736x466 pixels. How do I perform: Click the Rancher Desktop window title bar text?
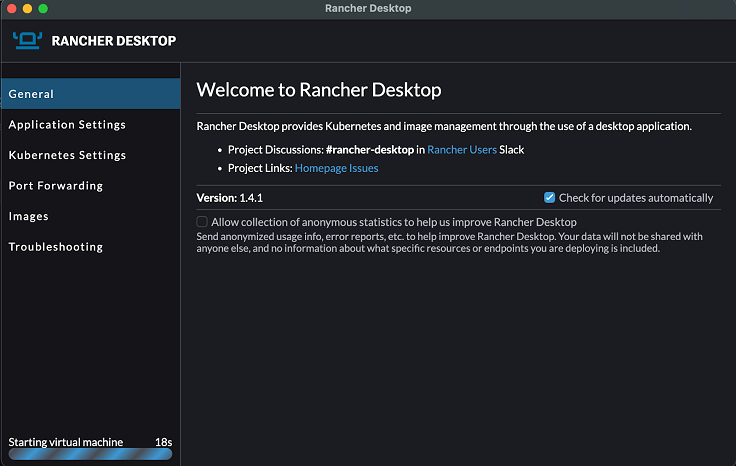click(x=368, y=8)
